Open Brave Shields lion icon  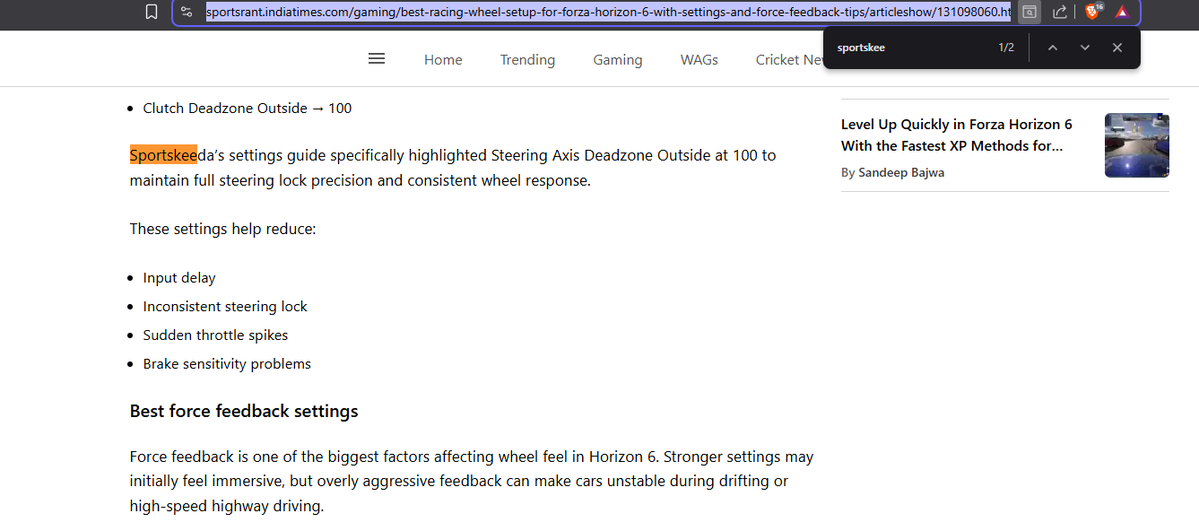coord(1093,11)
